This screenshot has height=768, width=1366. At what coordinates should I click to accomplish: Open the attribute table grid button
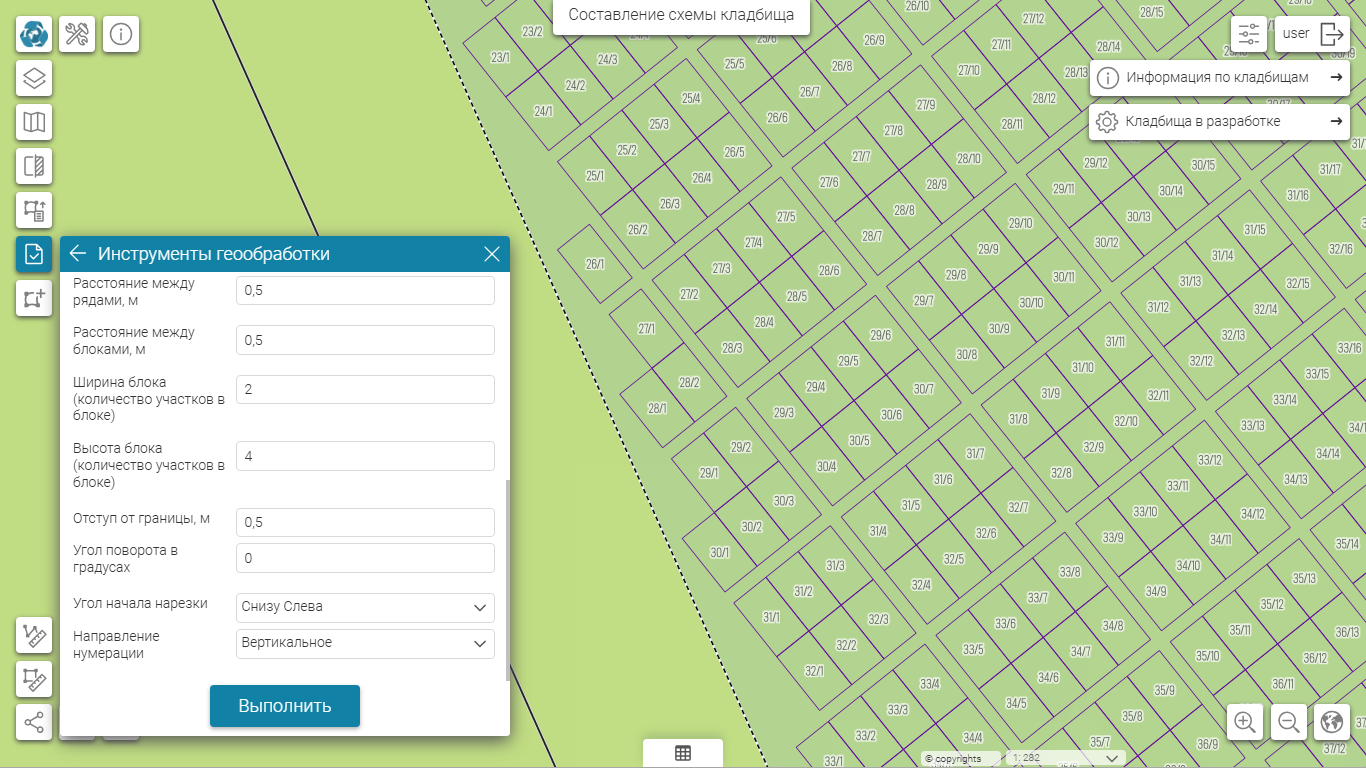pos(683,754)
